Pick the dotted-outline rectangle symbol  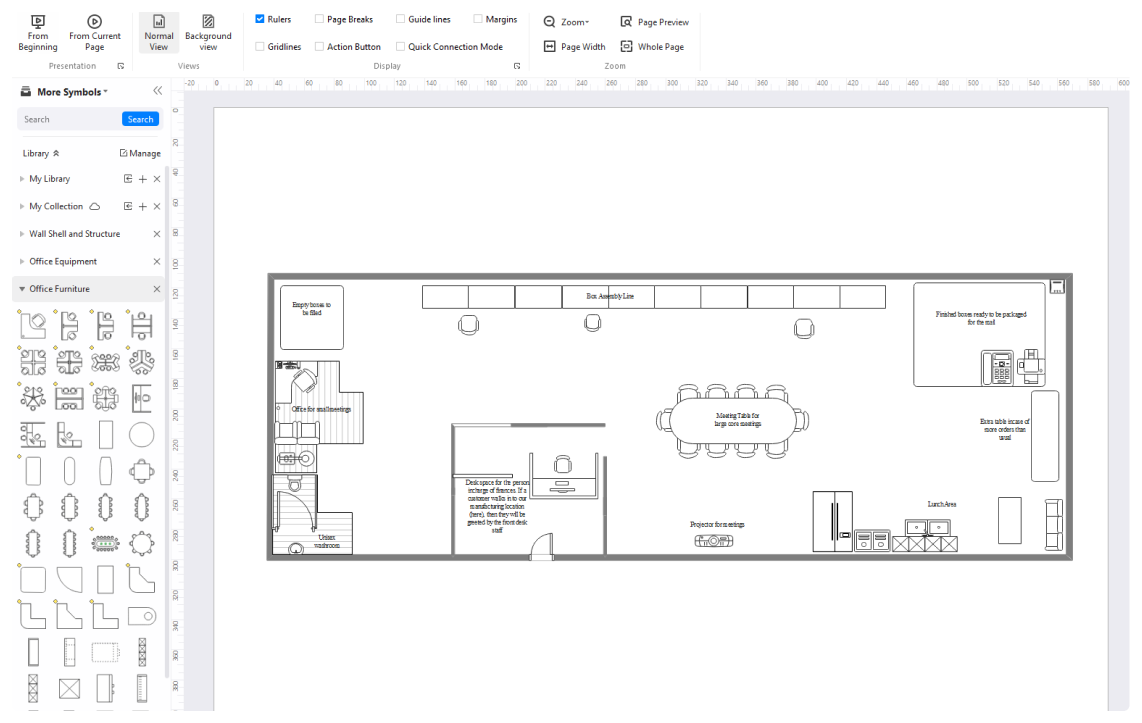(x=106, y=652)
